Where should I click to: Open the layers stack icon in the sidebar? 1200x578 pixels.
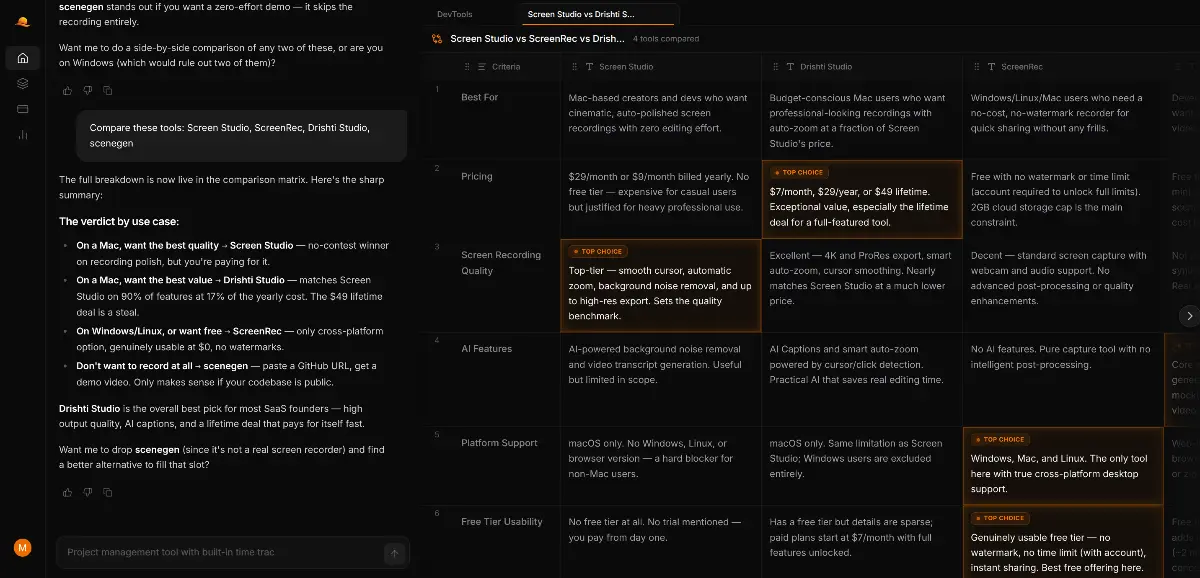(x=22, y=83)
